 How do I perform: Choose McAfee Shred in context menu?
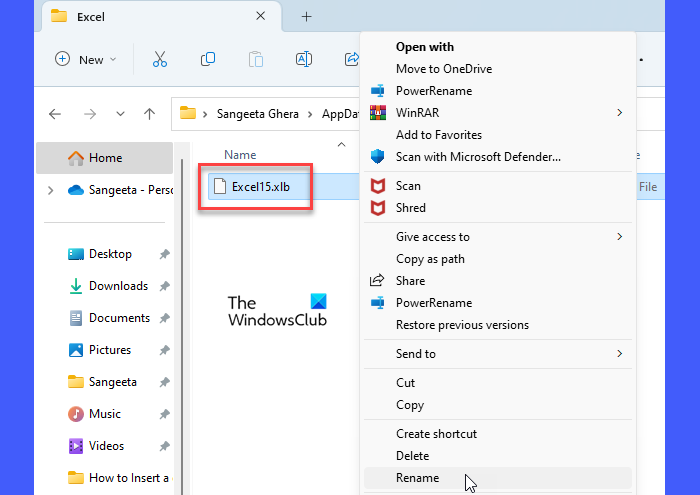click(498, 208)
